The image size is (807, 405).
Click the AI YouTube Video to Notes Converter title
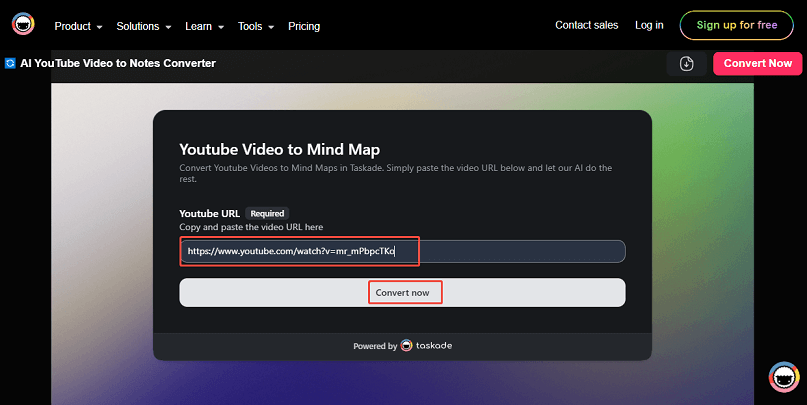click(118, 63)
